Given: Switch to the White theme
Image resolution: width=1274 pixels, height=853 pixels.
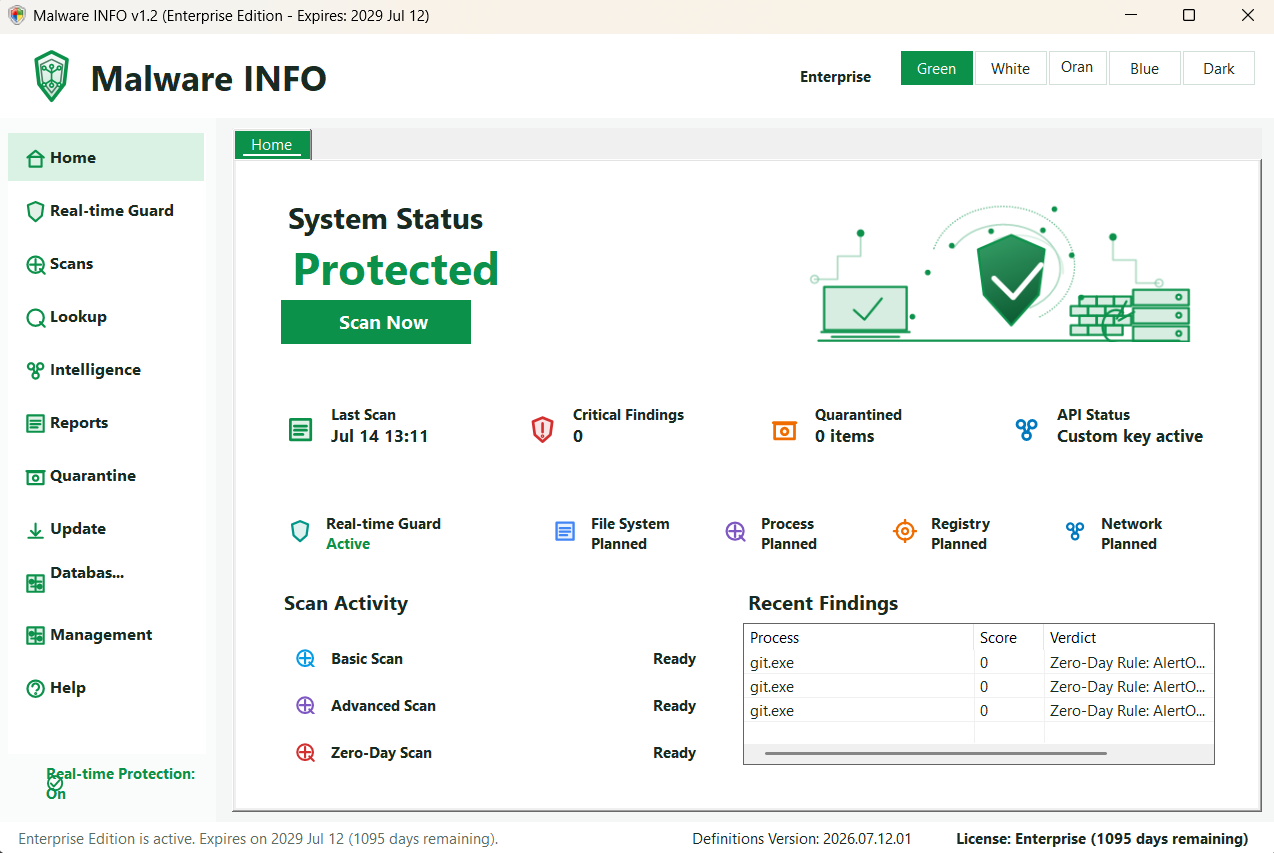Looking at the screenshot, I should [1011, 68].
